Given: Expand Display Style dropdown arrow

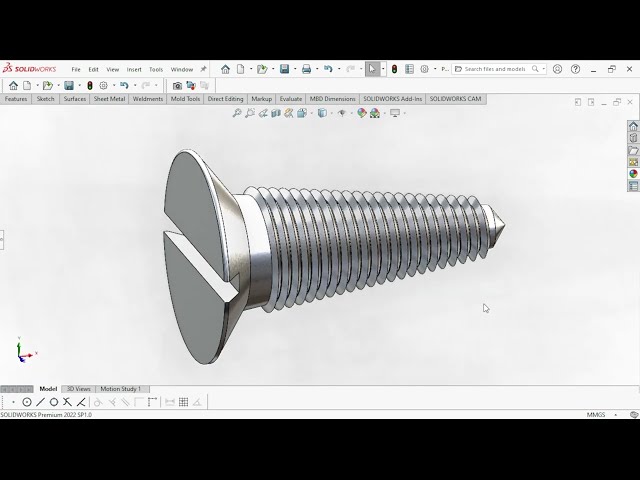Looking at the screenshot, I should (x=331, y=113).
